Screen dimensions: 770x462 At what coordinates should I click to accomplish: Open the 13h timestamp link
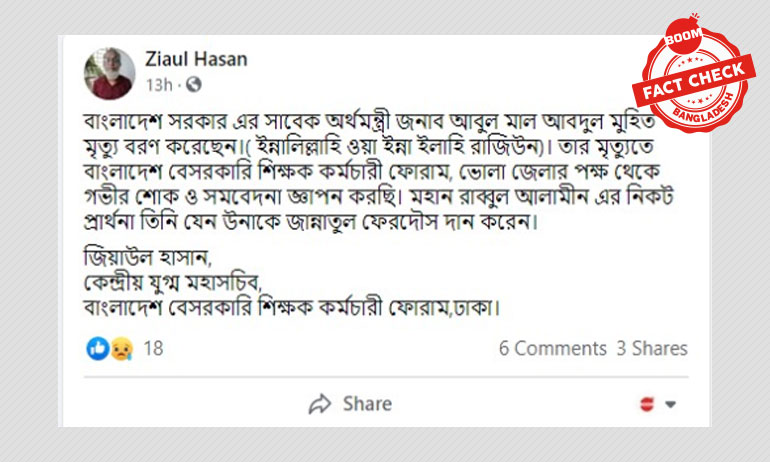(159, 85)
